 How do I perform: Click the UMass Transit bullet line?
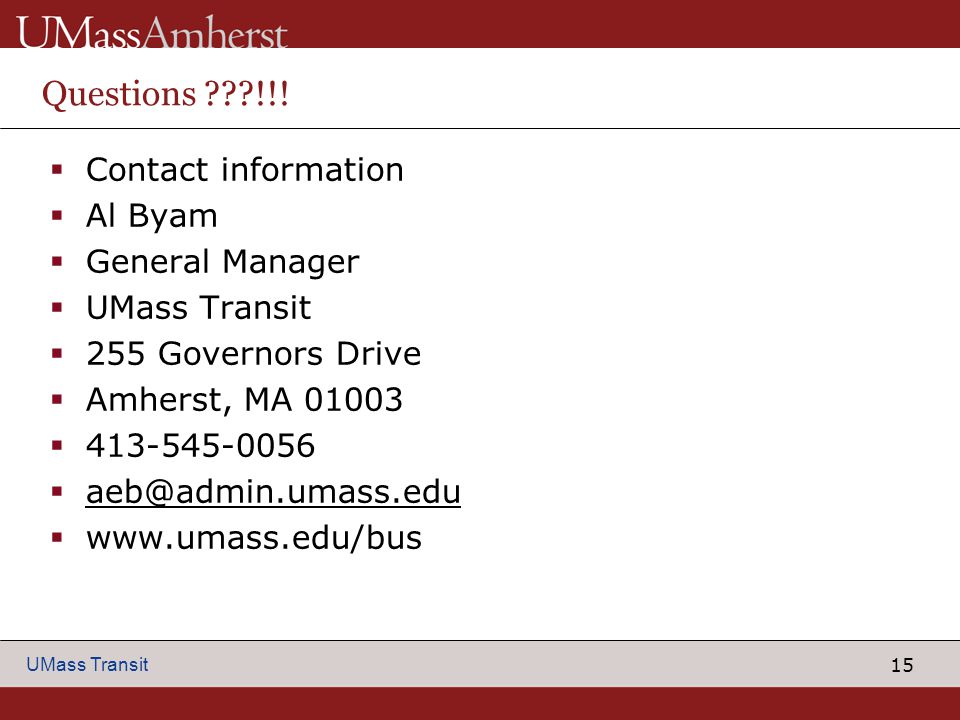click(199, 307)
